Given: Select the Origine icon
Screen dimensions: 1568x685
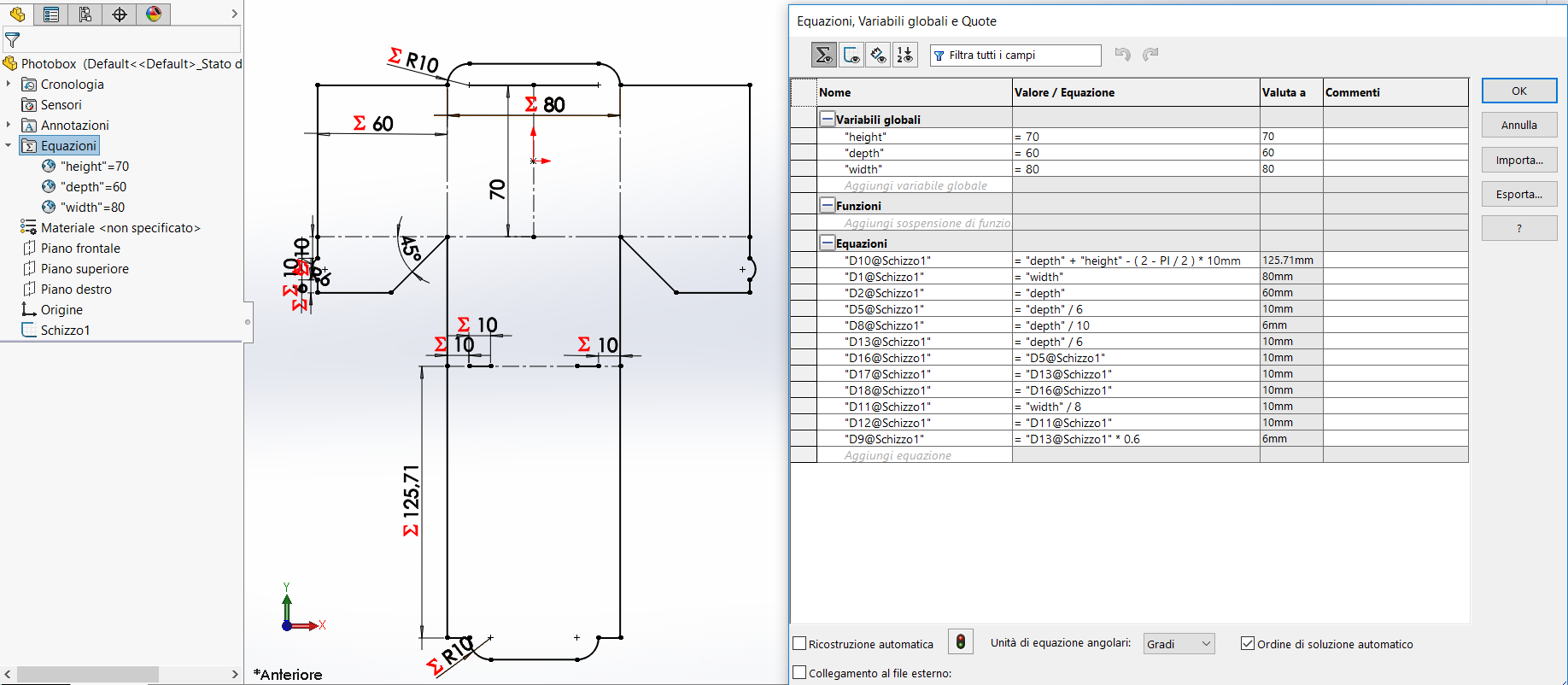Looking at the screenshot, I should click(29, 309).
